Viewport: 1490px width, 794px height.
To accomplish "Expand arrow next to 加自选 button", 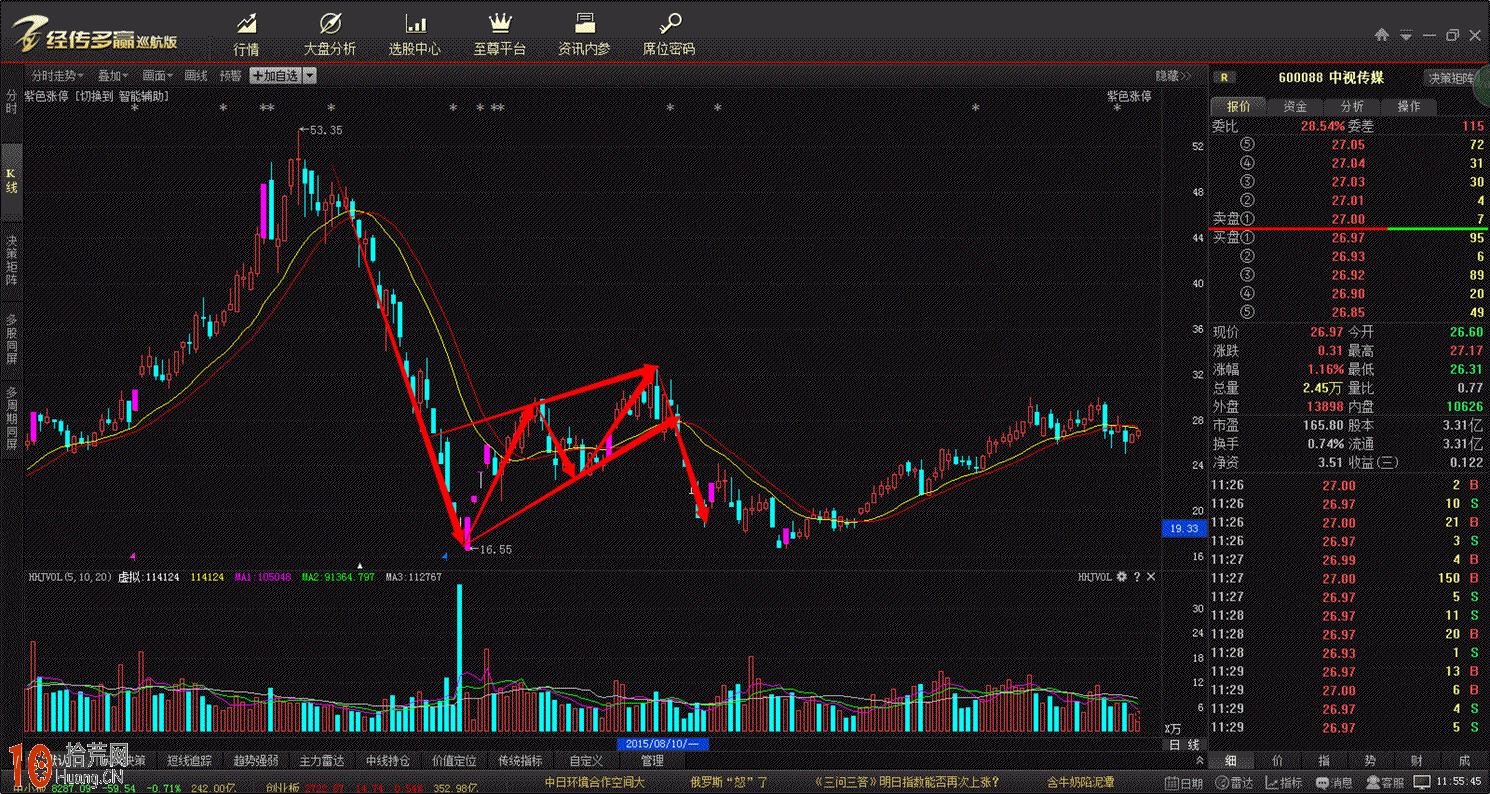I will [310, 76].
